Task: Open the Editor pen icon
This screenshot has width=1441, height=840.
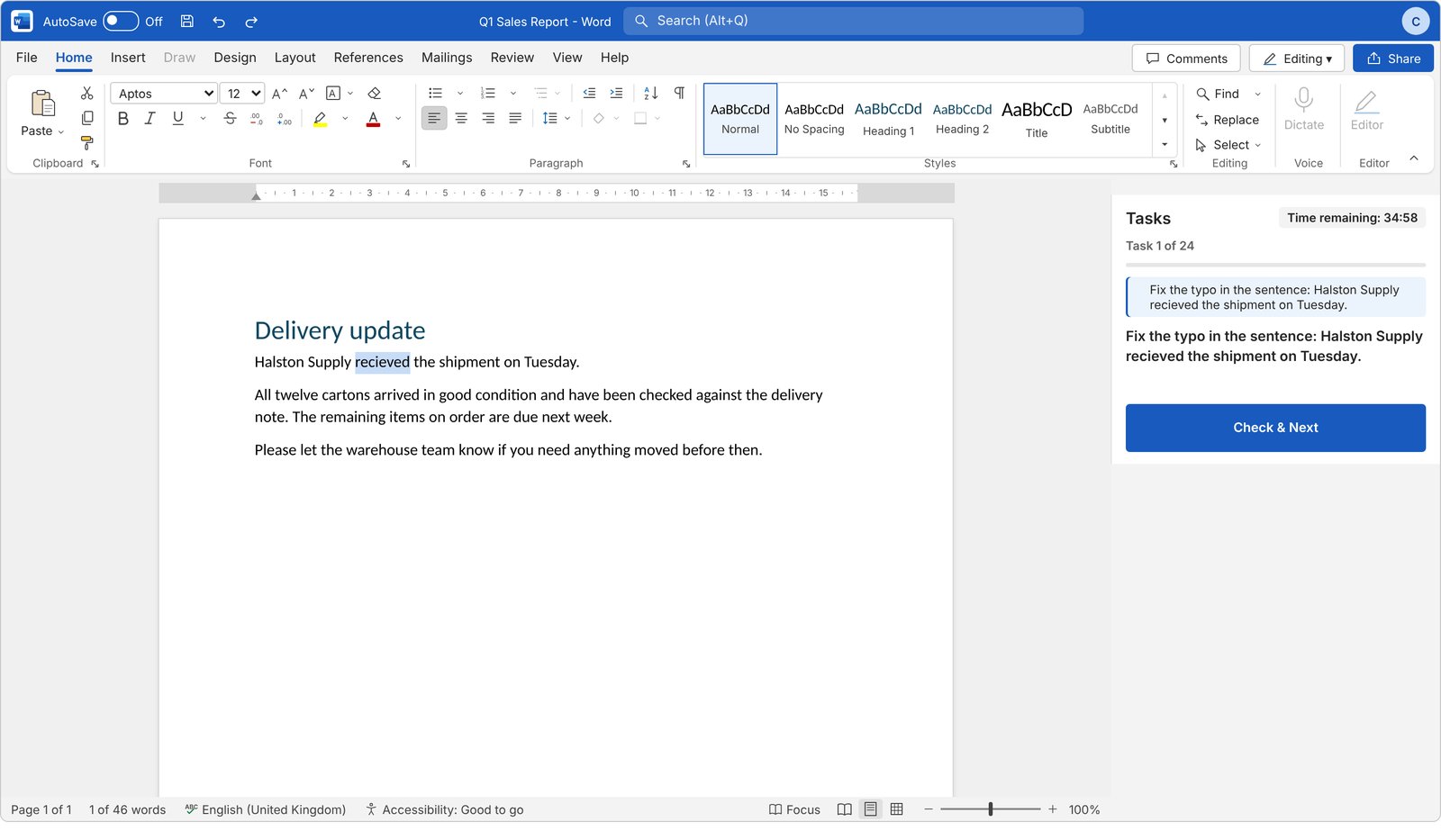Action: tap(1366, 102)
